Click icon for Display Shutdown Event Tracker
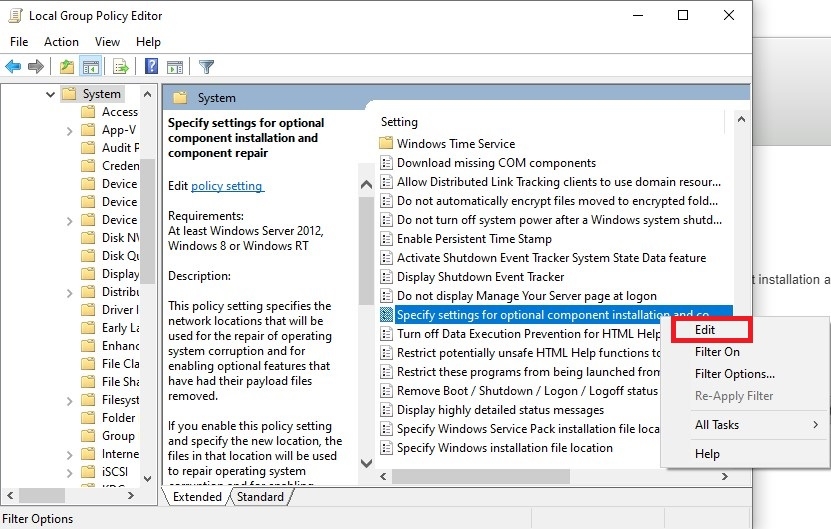Image resolution: width=831 pixels, height=529 pixels. tap(386, 277)
